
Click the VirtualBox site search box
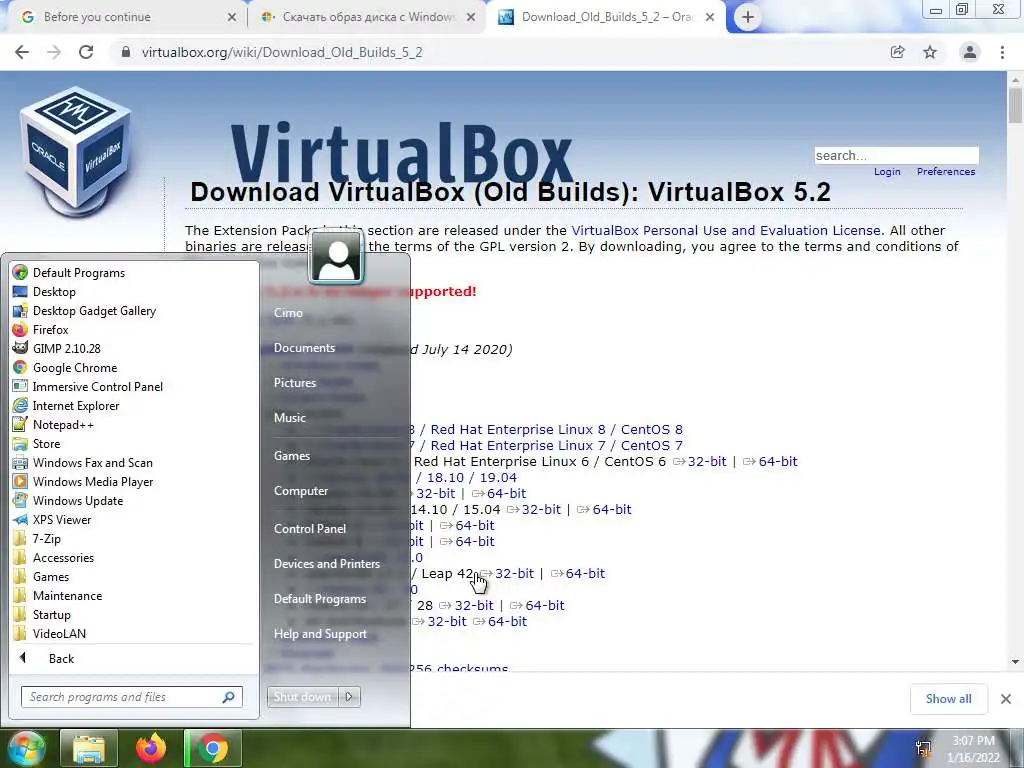click(896, 155)
